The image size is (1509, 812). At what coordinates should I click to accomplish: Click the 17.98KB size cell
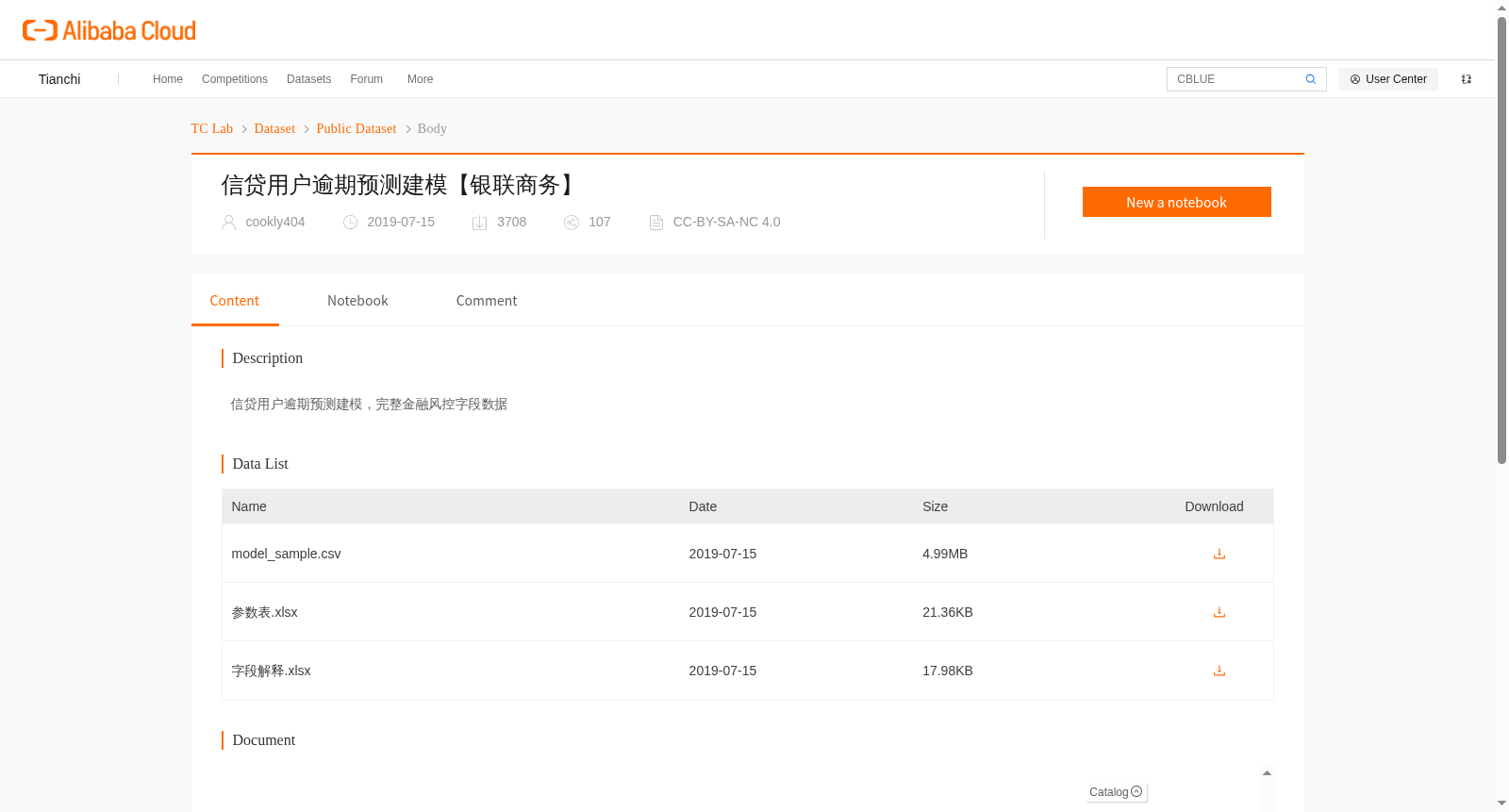tap(948, 671)
